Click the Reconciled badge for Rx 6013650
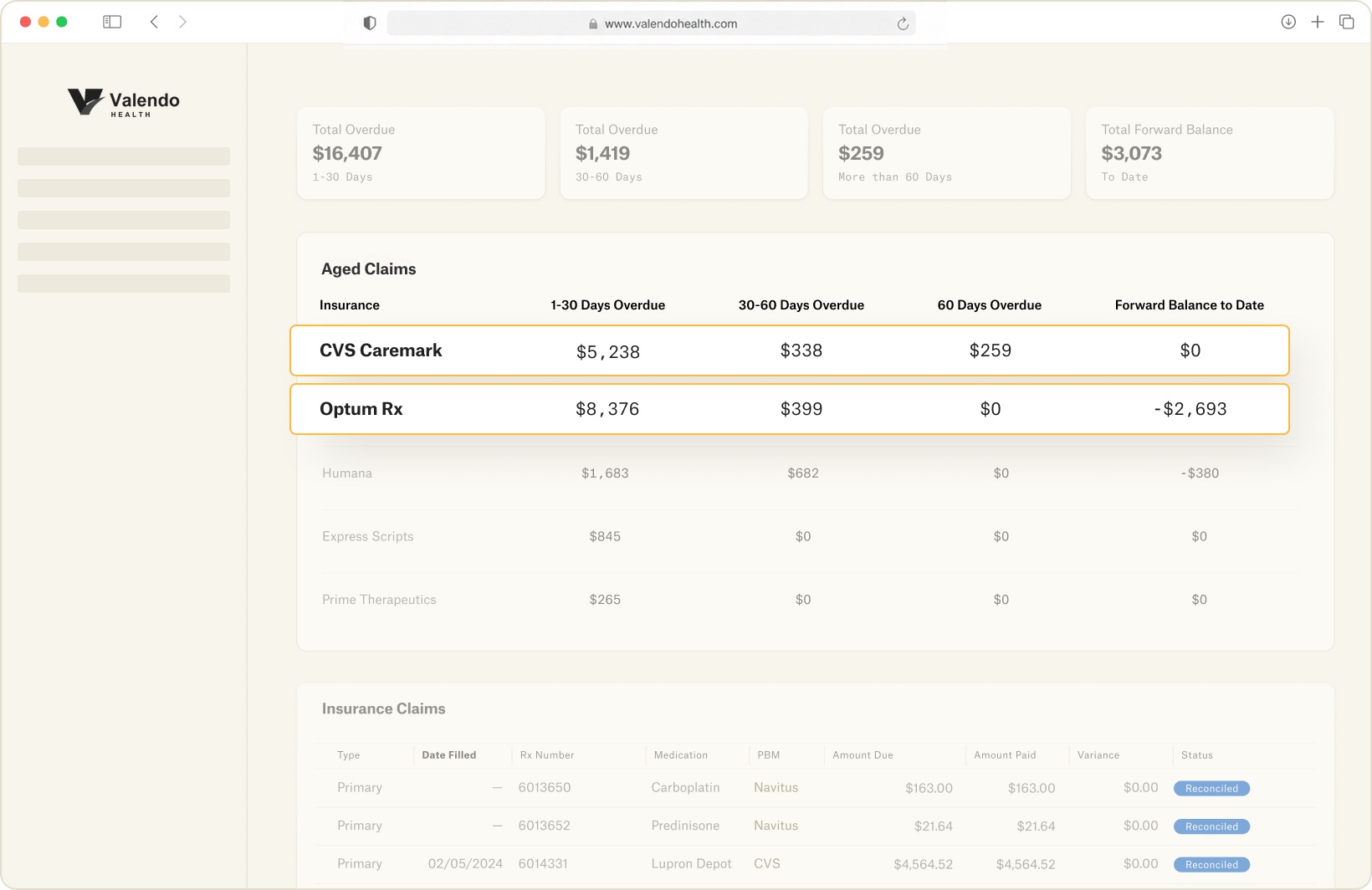 pyautogui.click(x=1211, y=789)
